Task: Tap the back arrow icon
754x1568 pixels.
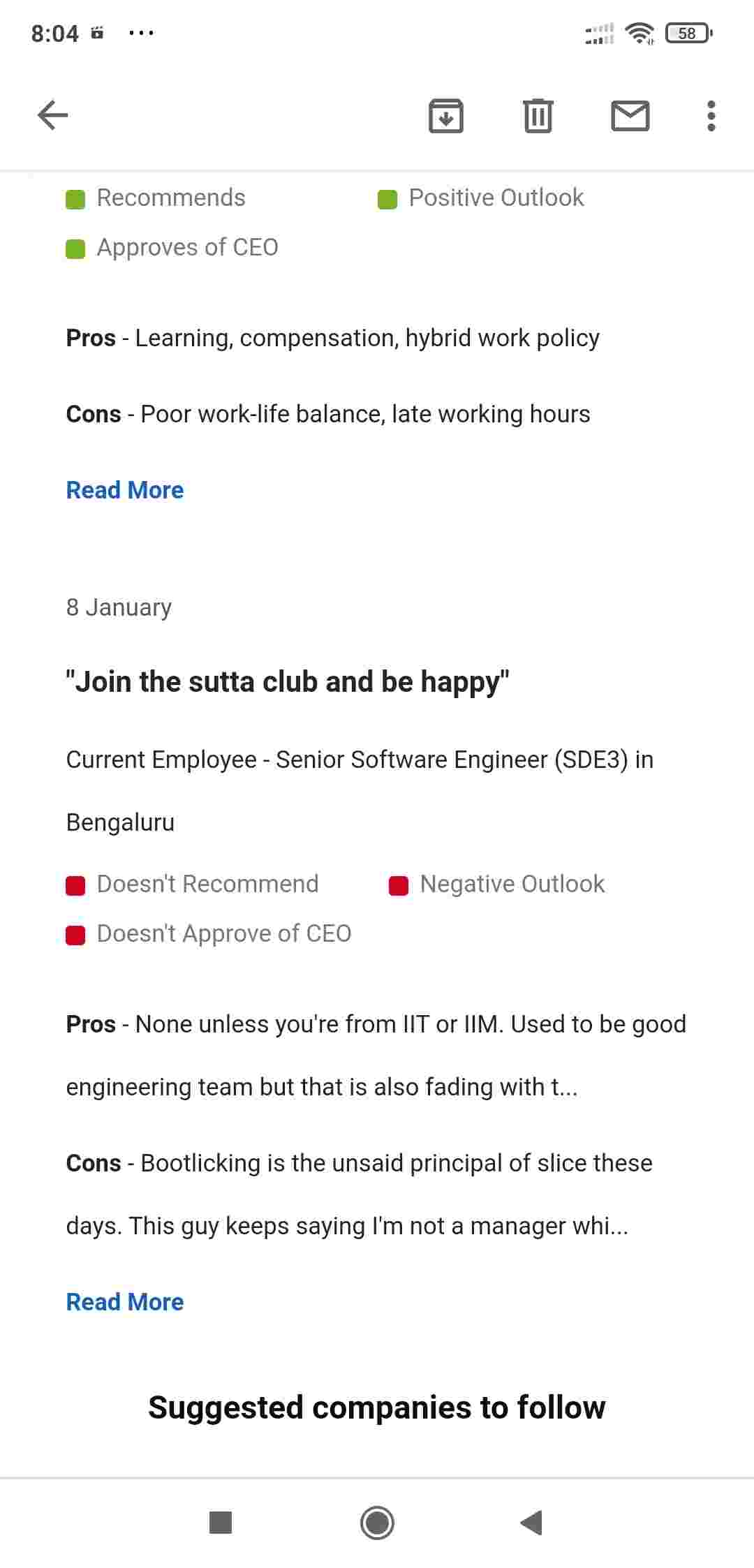Action: pos(53,115)
